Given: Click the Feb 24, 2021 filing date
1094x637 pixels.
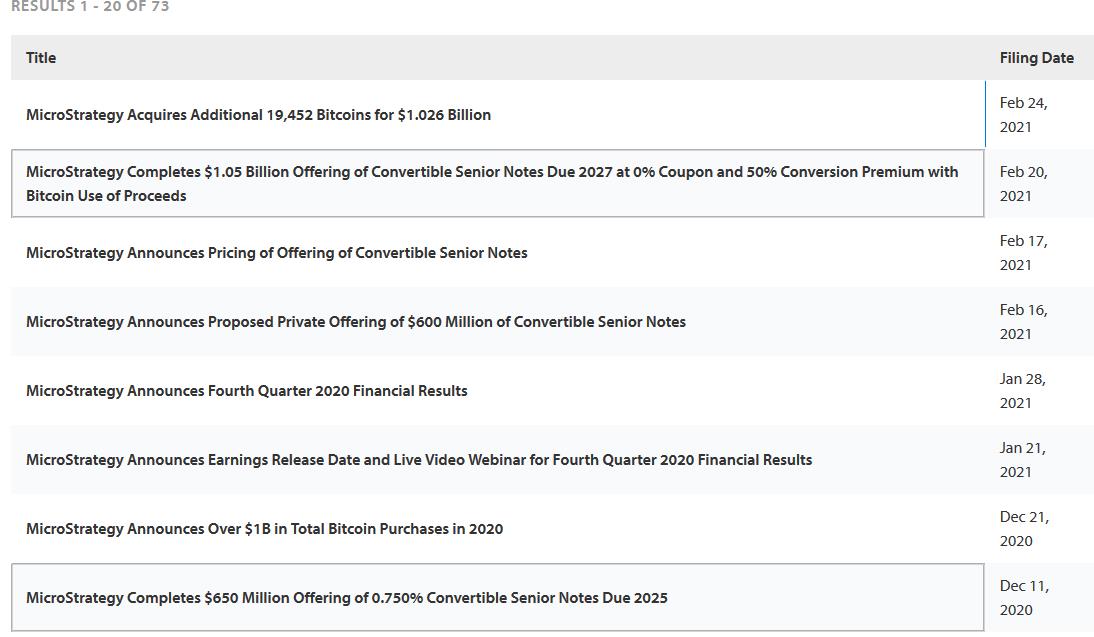Looking at the screenshot, I should (1023, 115).
